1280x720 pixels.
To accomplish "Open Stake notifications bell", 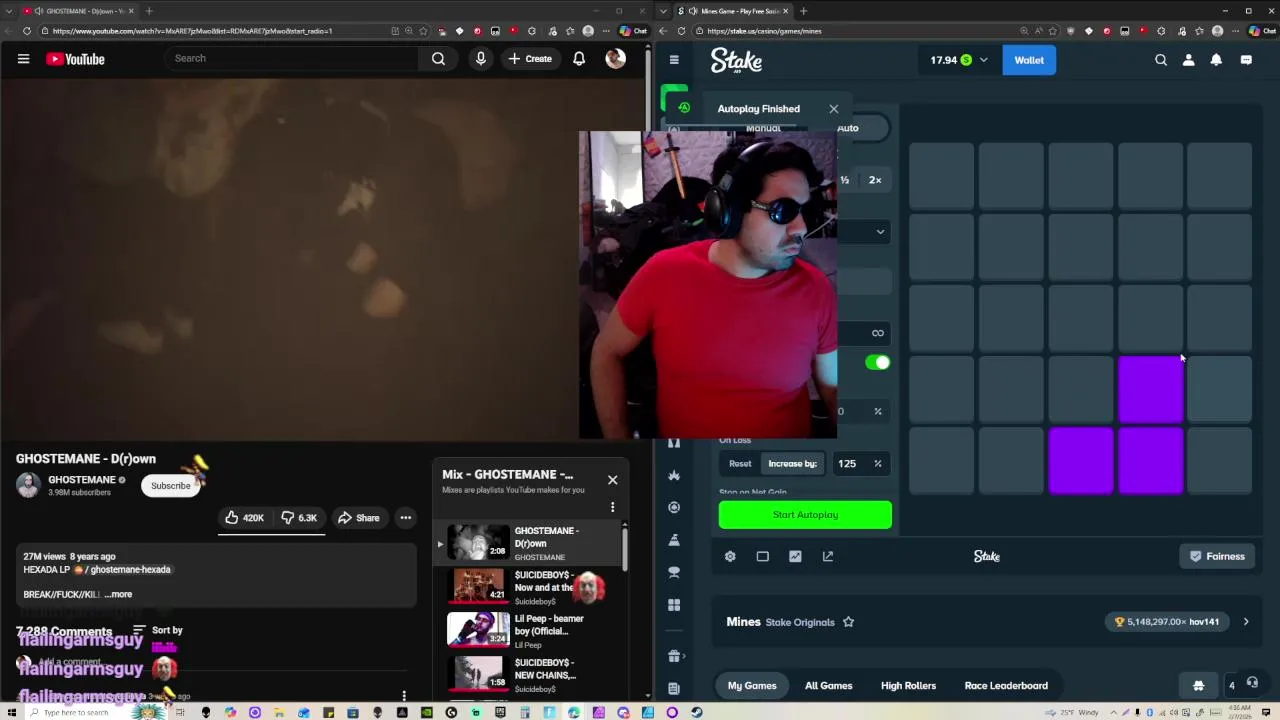I will (x=1216, y=60).
